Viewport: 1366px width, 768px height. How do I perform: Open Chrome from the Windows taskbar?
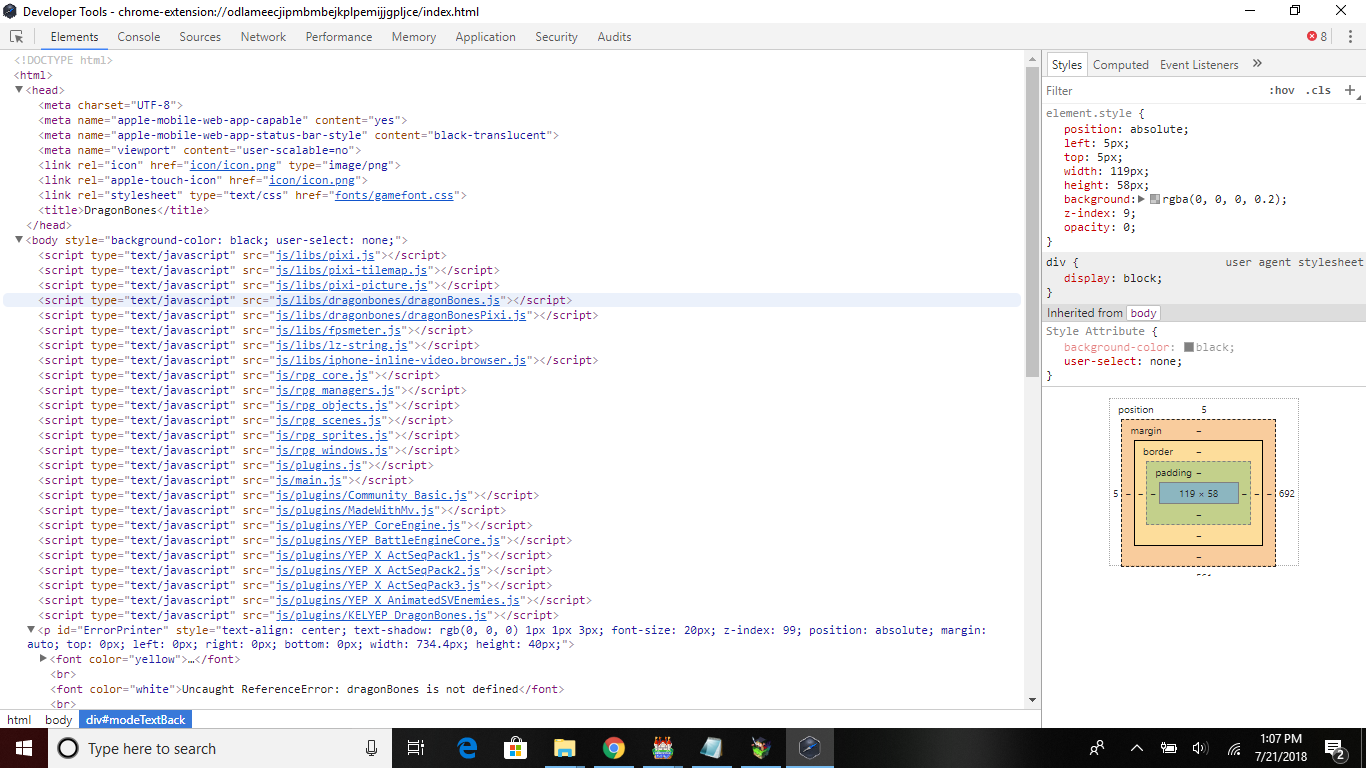614,748
